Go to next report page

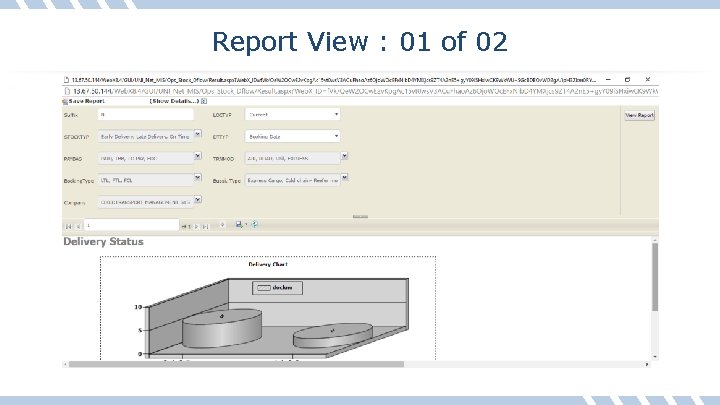click(197, 226)
